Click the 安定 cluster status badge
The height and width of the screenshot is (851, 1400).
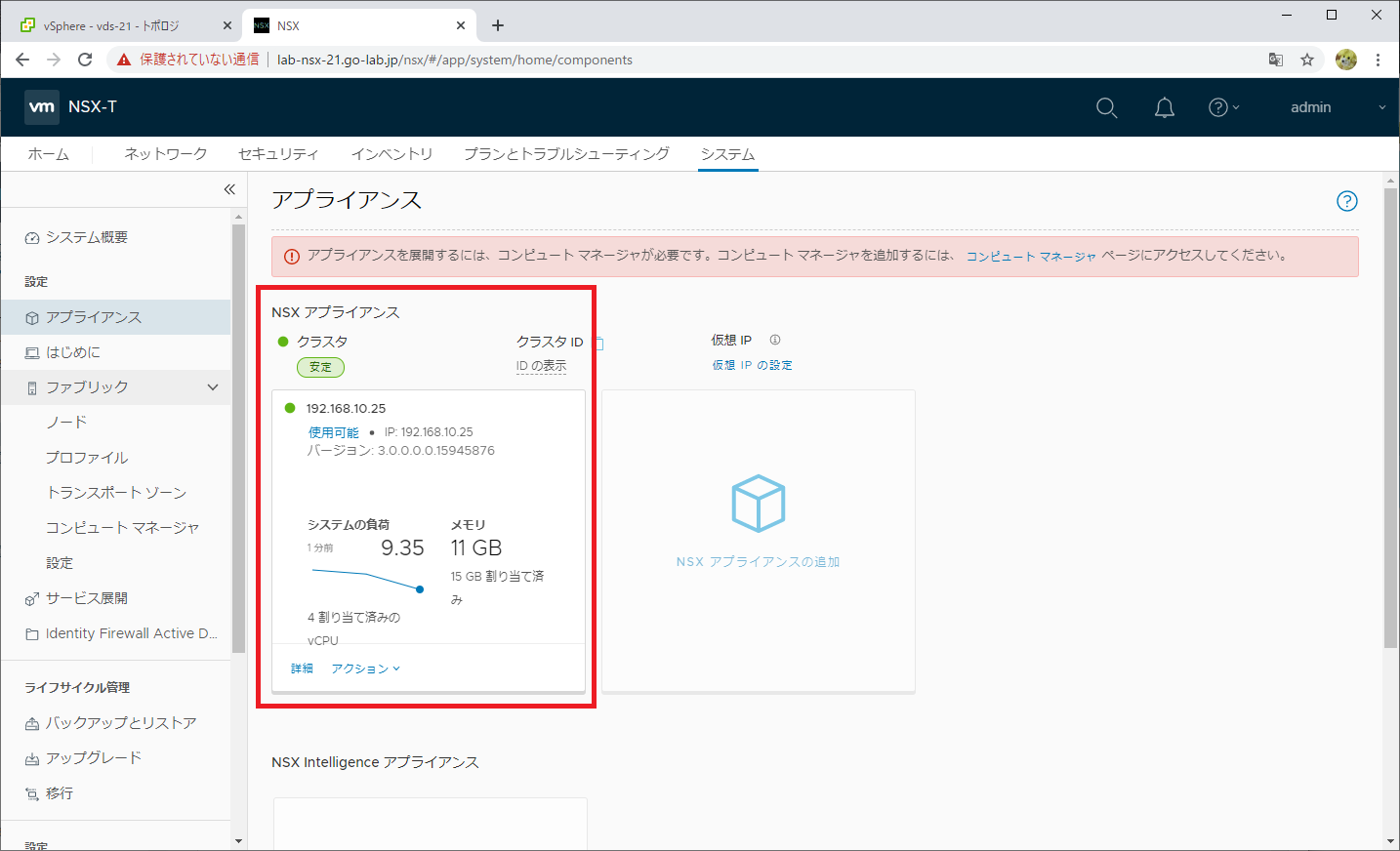pos(320,367)
